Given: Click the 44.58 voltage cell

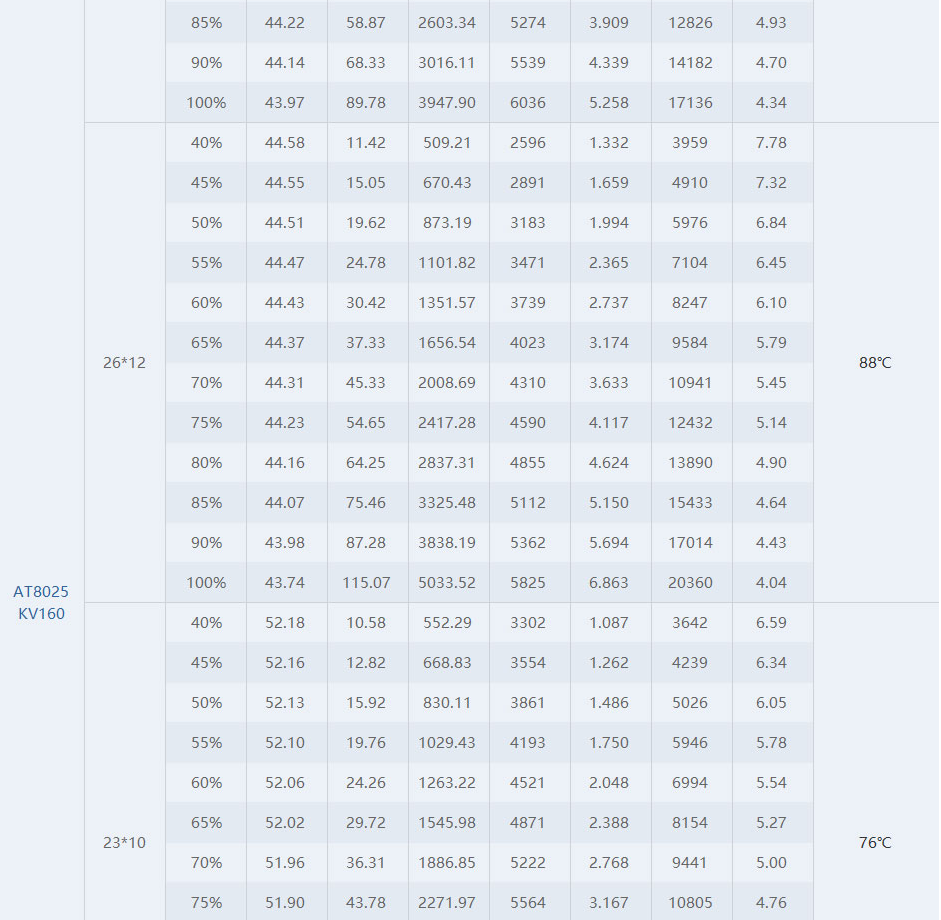Looking at the screenshot, I should coord(285,143).
